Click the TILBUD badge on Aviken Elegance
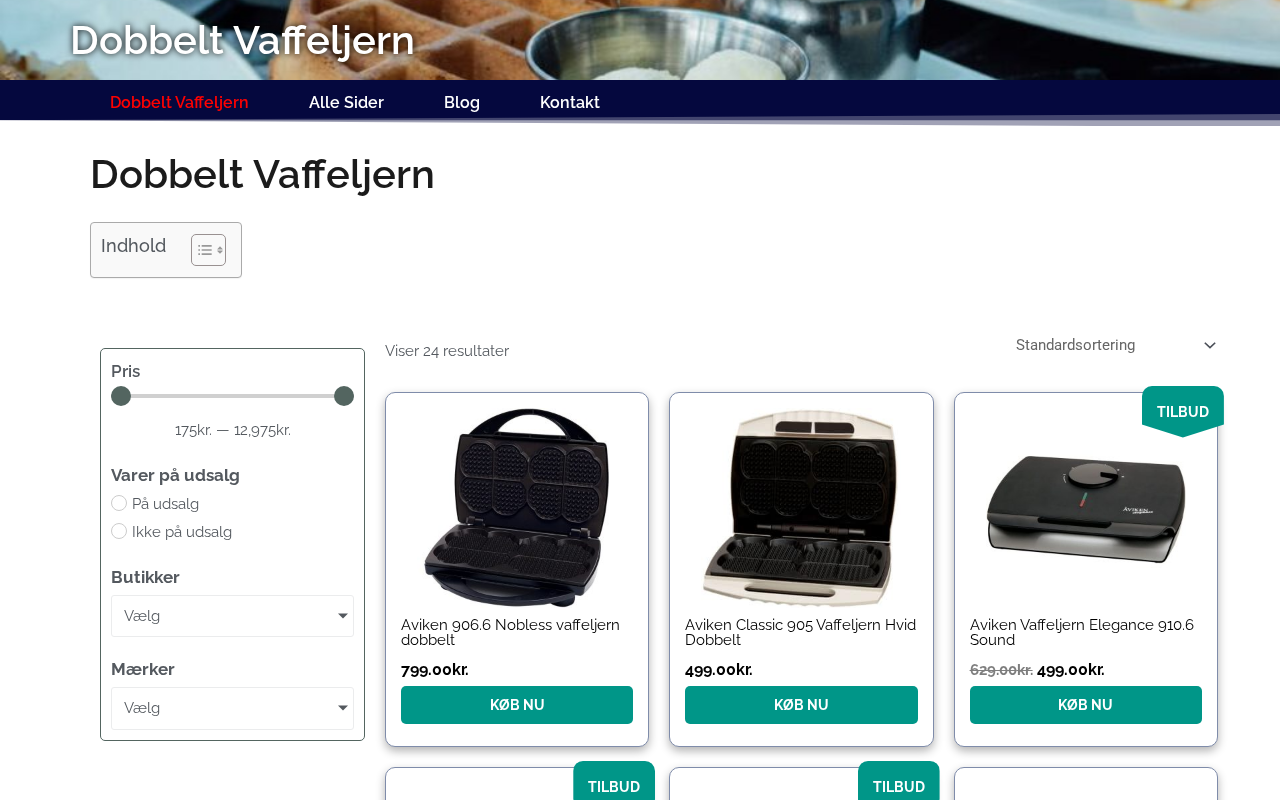The width and height of the screenshot is (1280, 800). click(1183, 411)
